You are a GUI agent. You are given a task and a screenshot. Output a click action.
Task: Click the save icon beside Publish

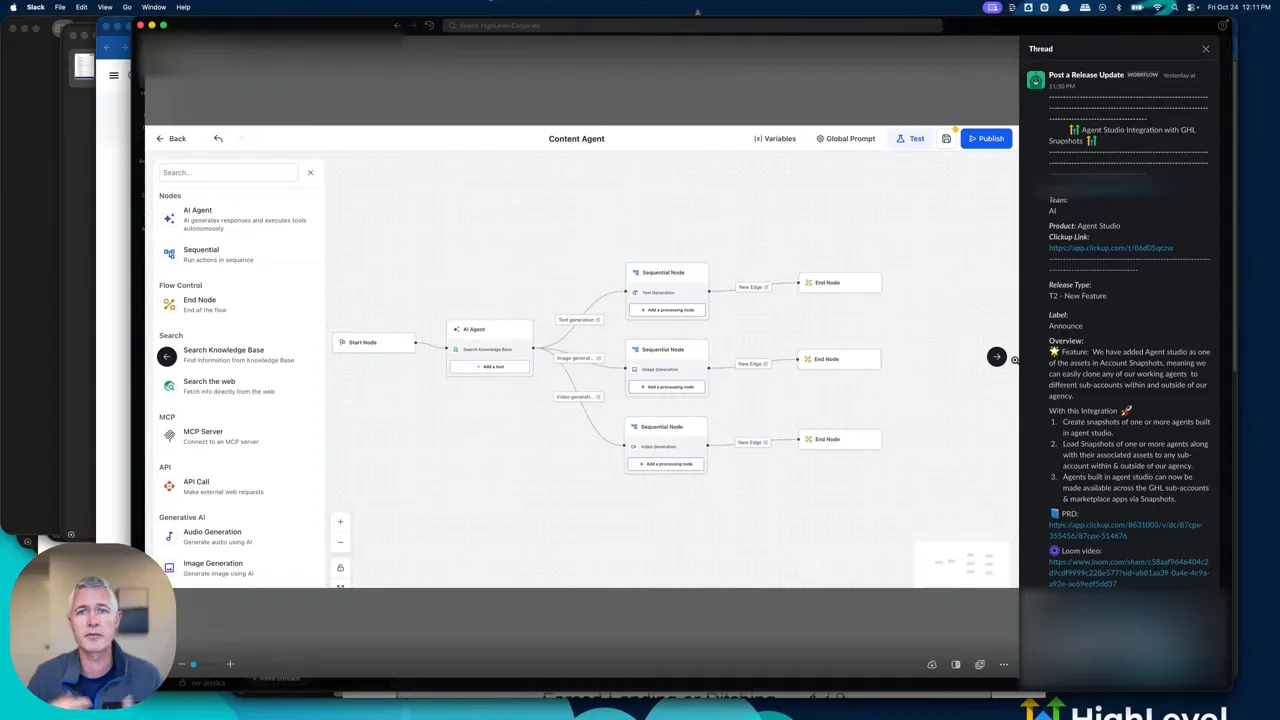pos(946,139)
